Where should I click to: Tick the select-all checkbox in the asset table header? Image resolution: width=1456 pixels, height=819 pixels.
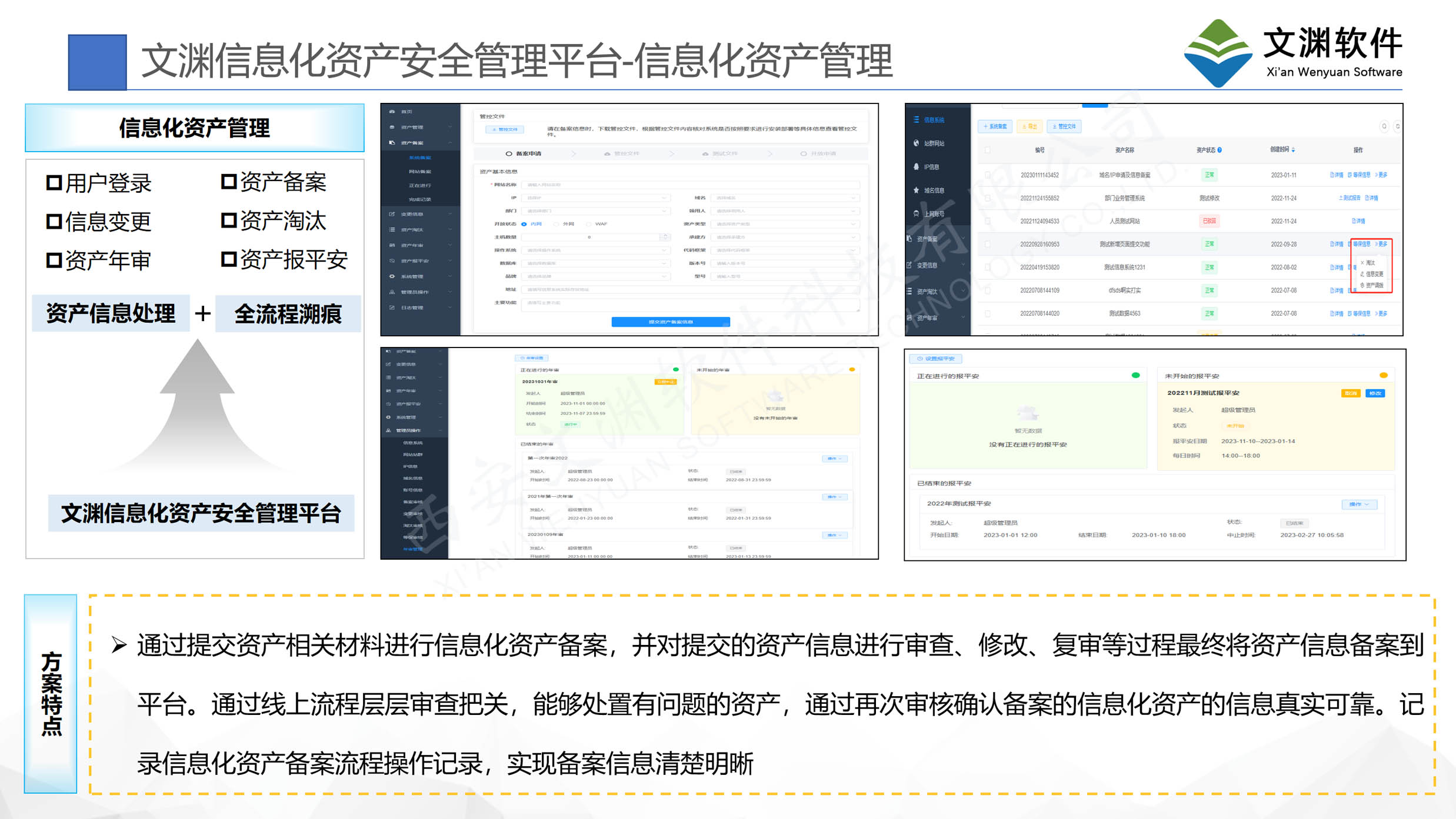tap(988, 151)
